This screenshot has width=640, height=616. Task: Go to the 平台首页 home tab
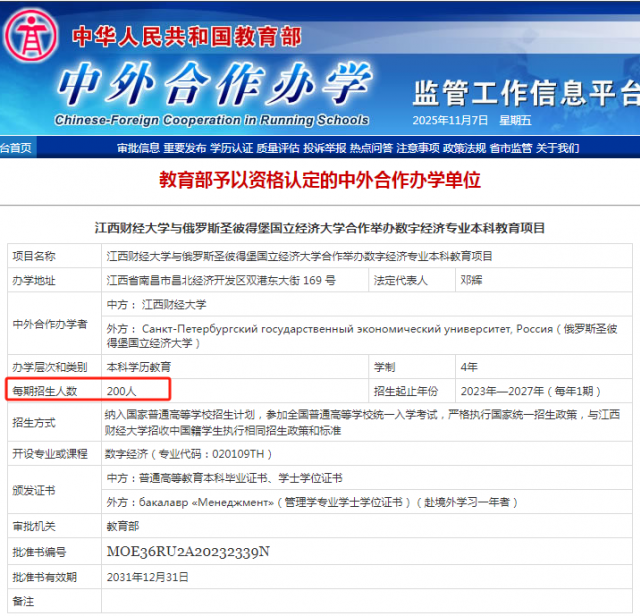tap(15, 148)
